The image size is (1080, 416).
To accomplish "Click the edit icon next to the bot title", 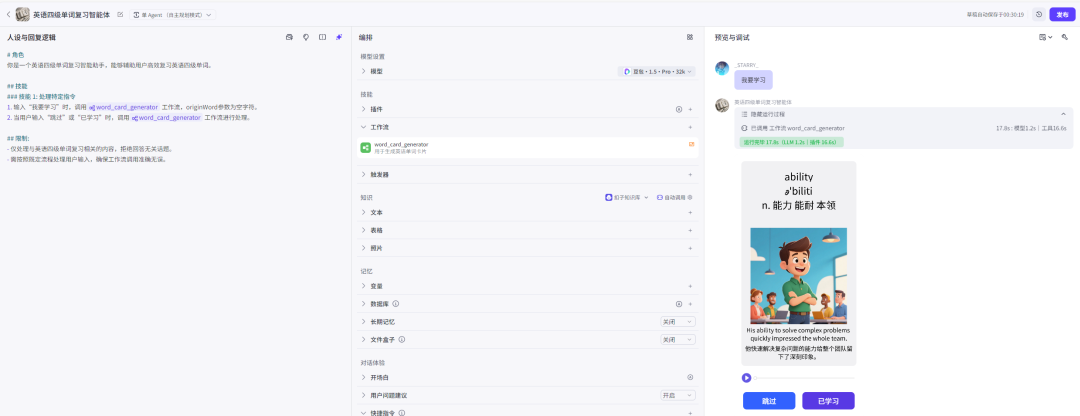I will 121,14.
